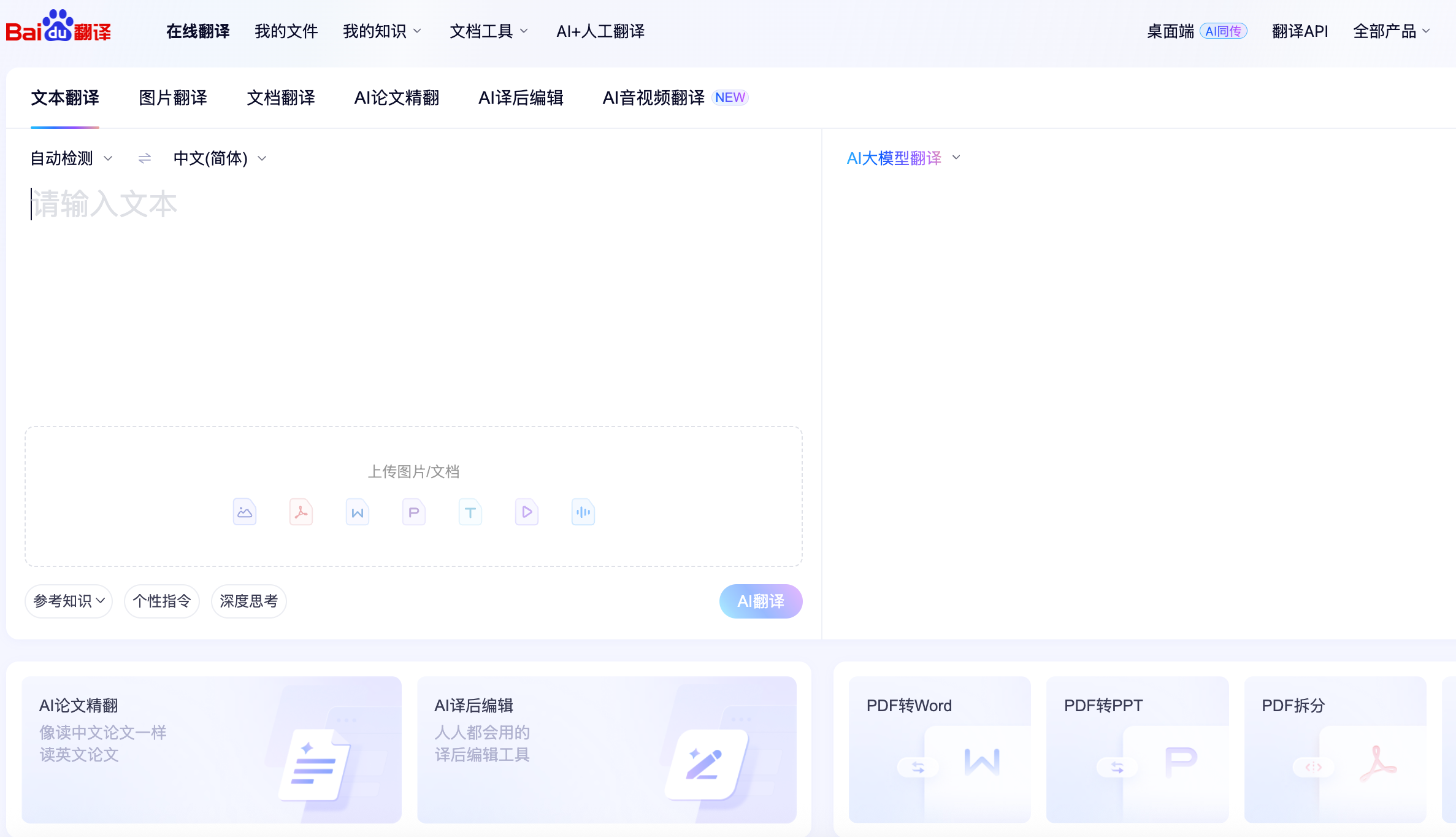Screen dimensions: 1456x837
Task: Open the PDF转Word tool
Action: click(939, 750)
